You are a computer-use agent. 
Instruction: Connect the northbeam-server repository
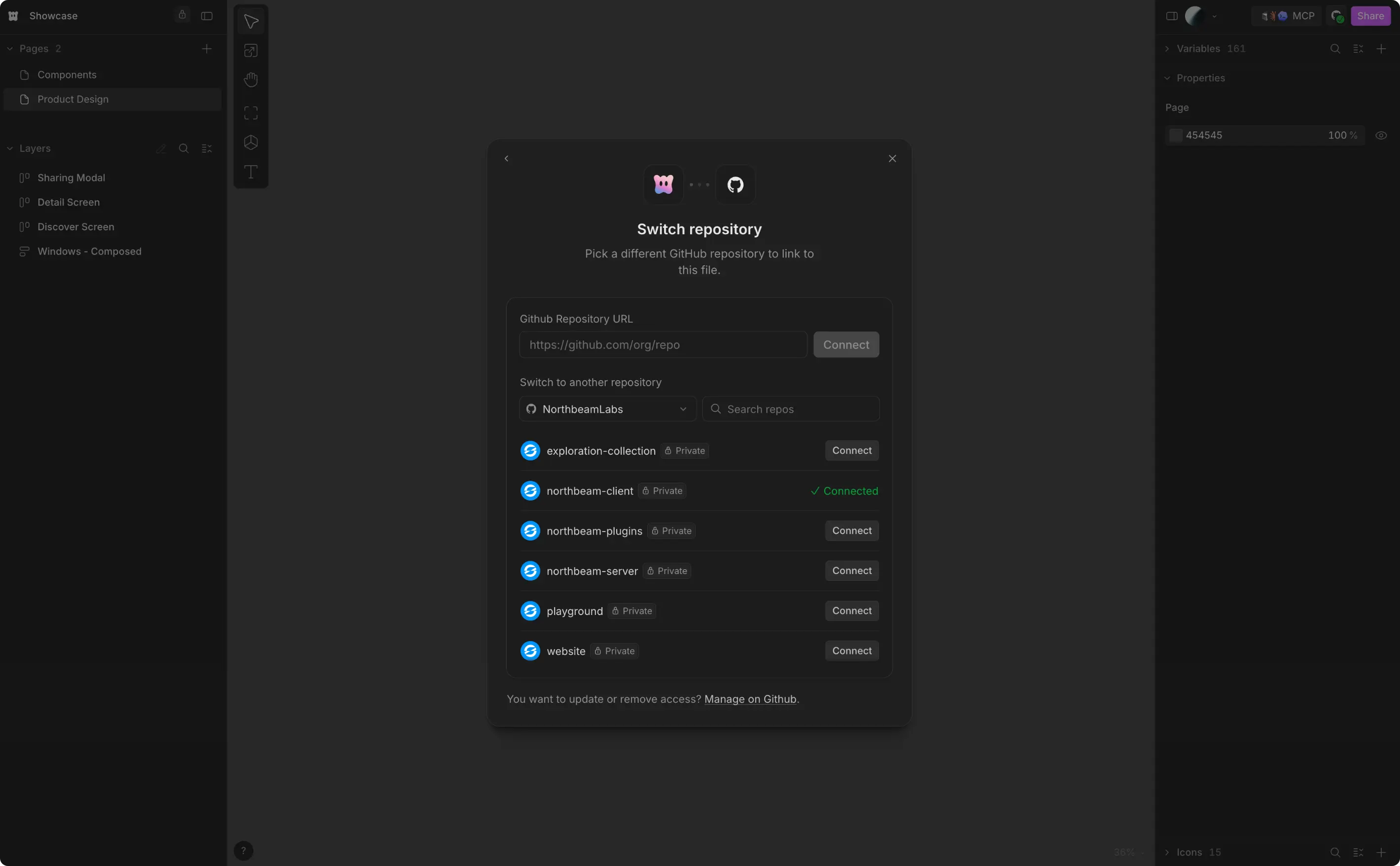851,571
